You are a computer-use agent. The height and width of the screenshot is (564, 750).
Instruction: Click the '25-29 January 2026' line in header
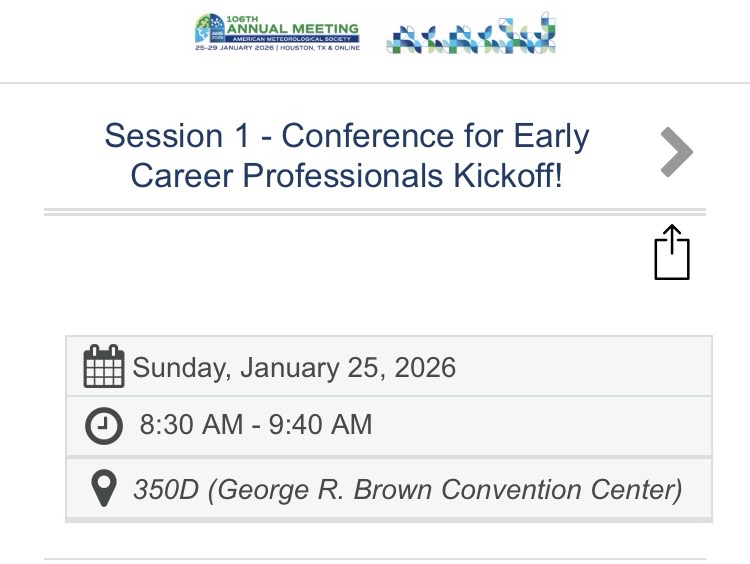click(x=235, y=47)
